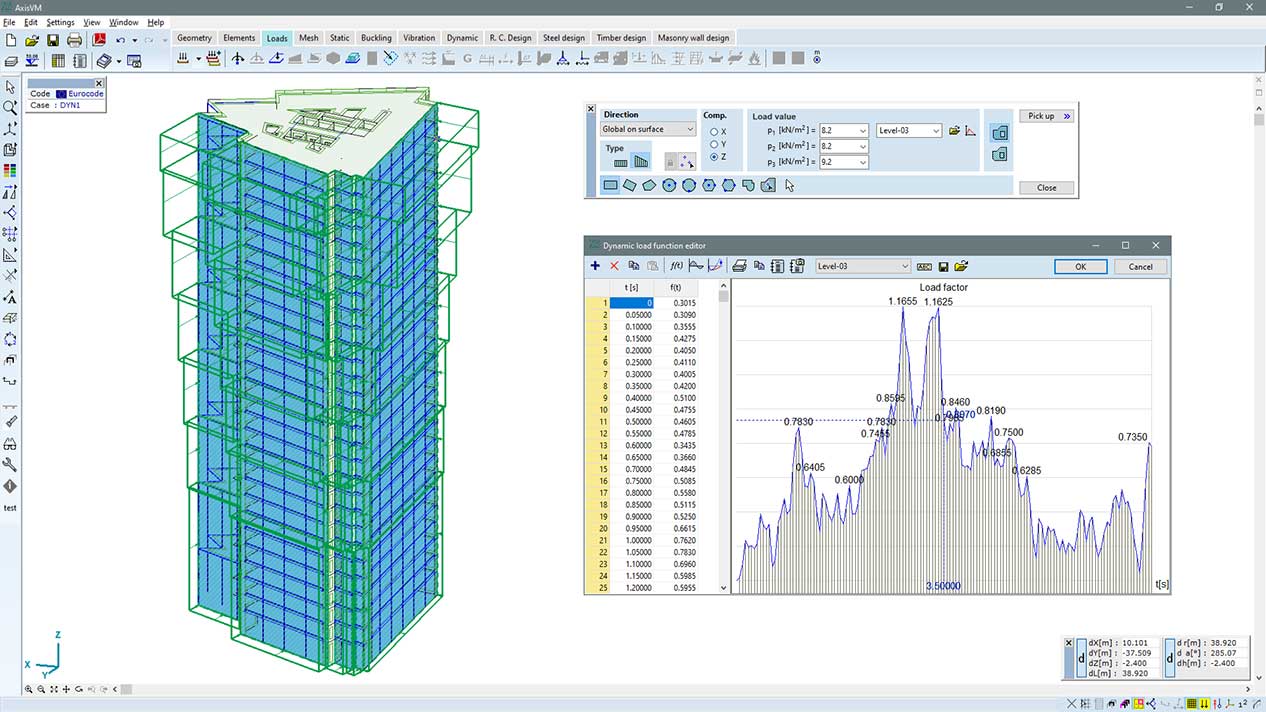Activate the Zoom magnifier tool in left sidebar
This screenshot has height=712, width=1266.
10,108
